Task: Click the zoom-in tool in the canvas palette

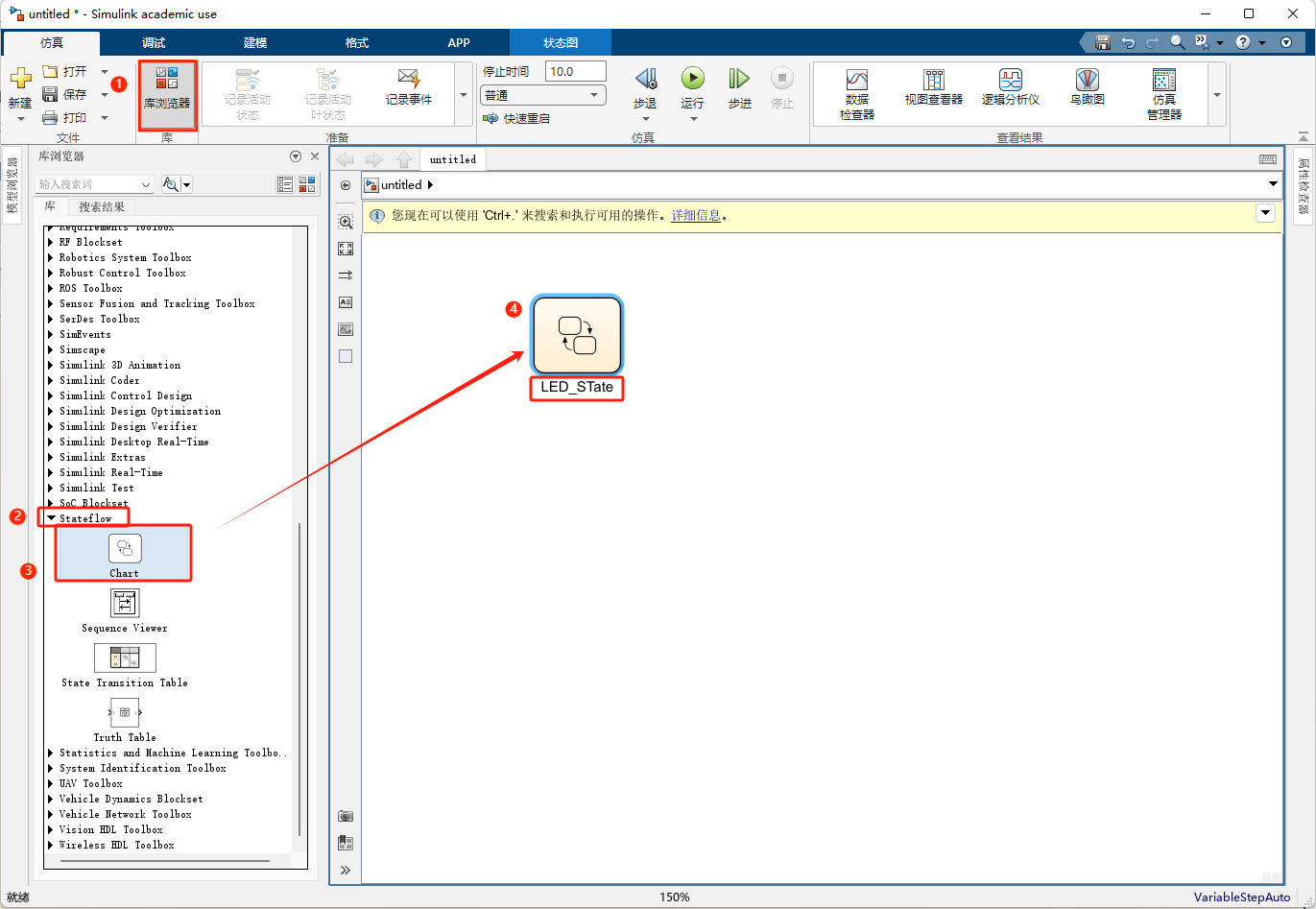Action: 346,222
